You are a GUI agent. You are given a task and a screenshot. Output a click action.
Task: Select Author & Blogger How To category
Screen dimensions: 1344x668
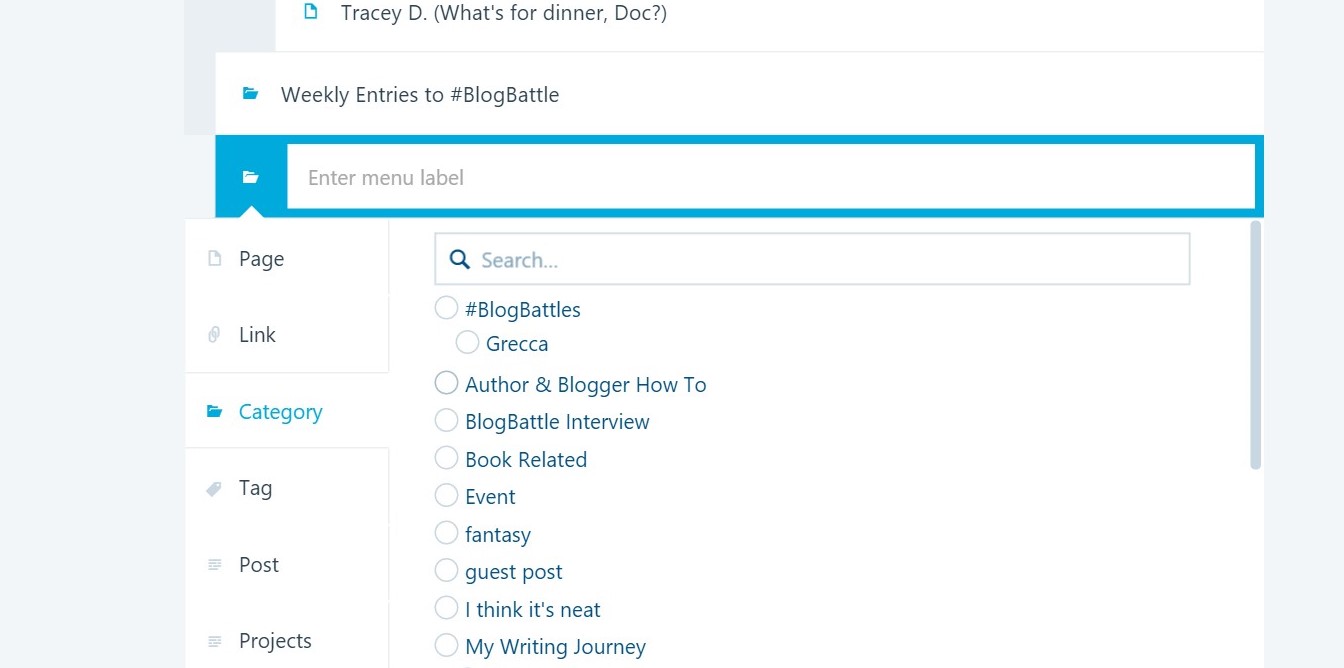point(446,384)
